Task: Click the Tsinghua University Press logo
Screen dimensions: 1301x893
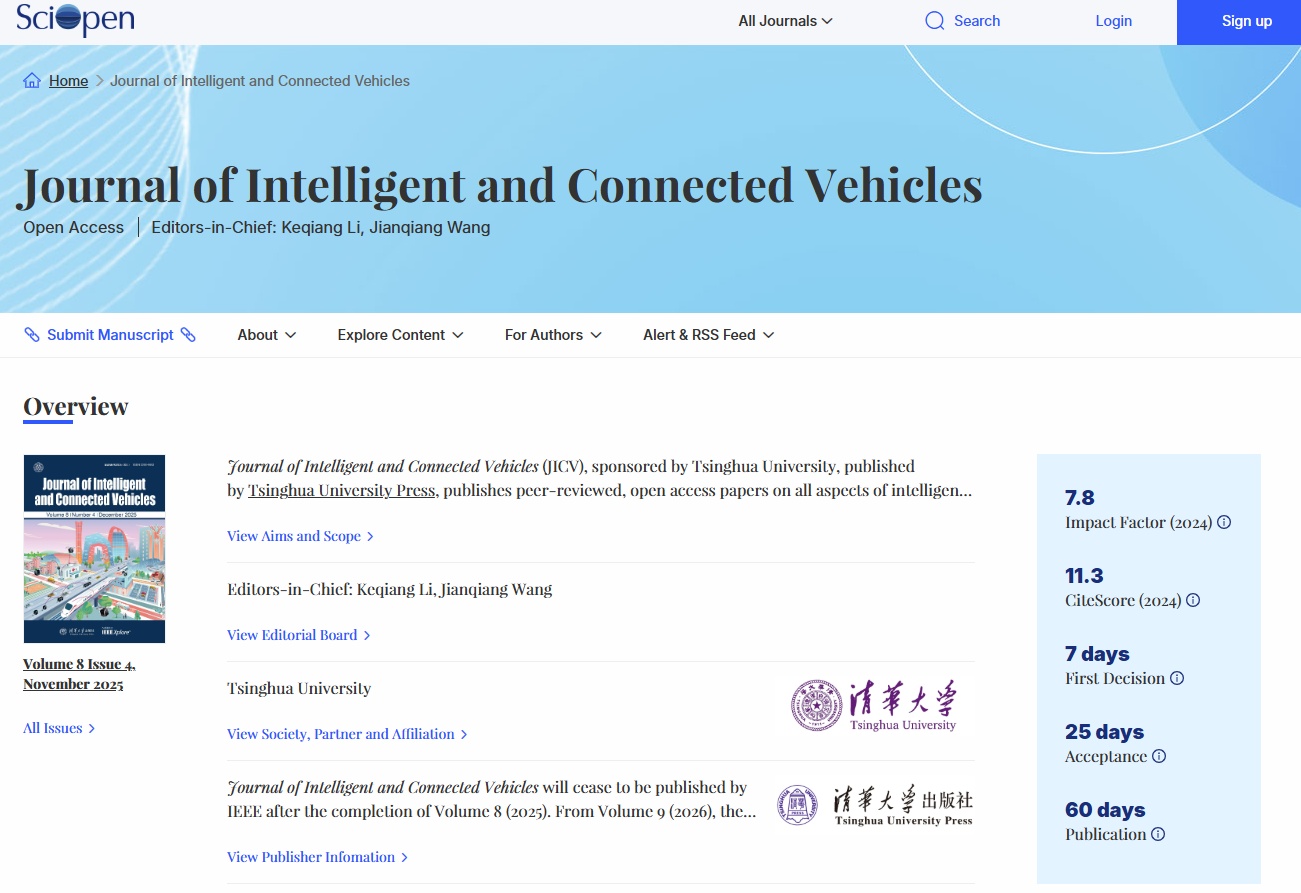Action: coord(875,805)
